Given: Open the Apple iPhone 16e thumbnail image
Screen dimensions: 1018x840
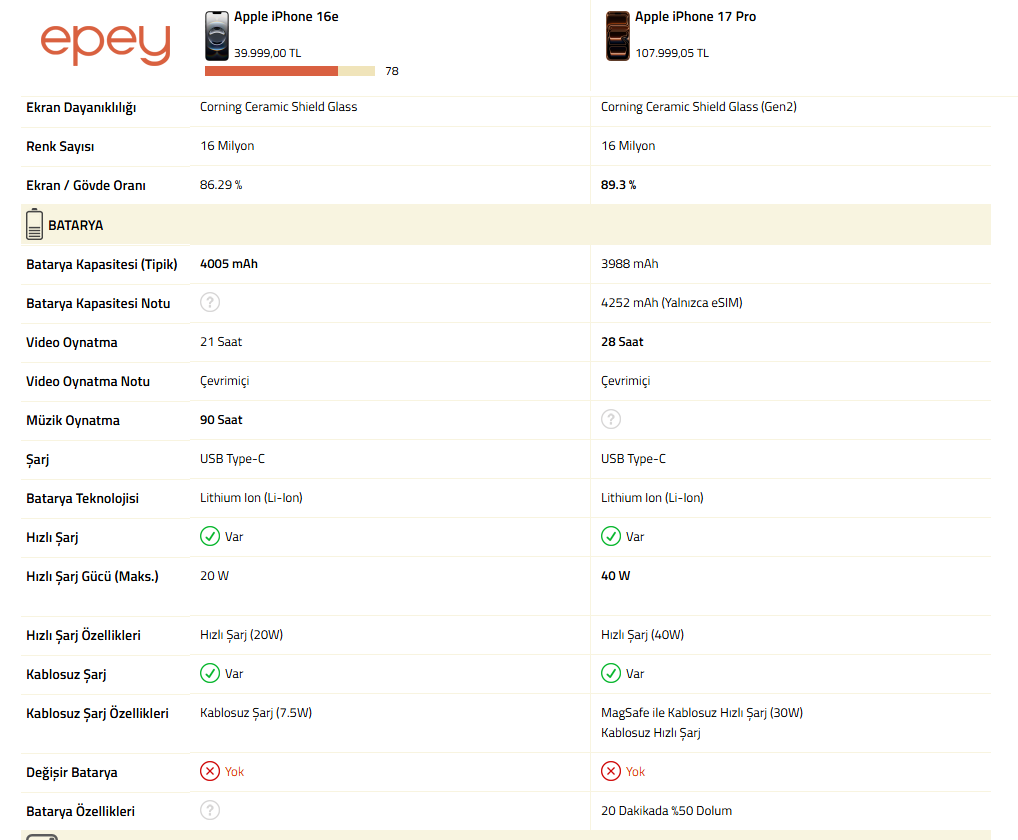Looking at the screenshot, I should tap(217, 36).
